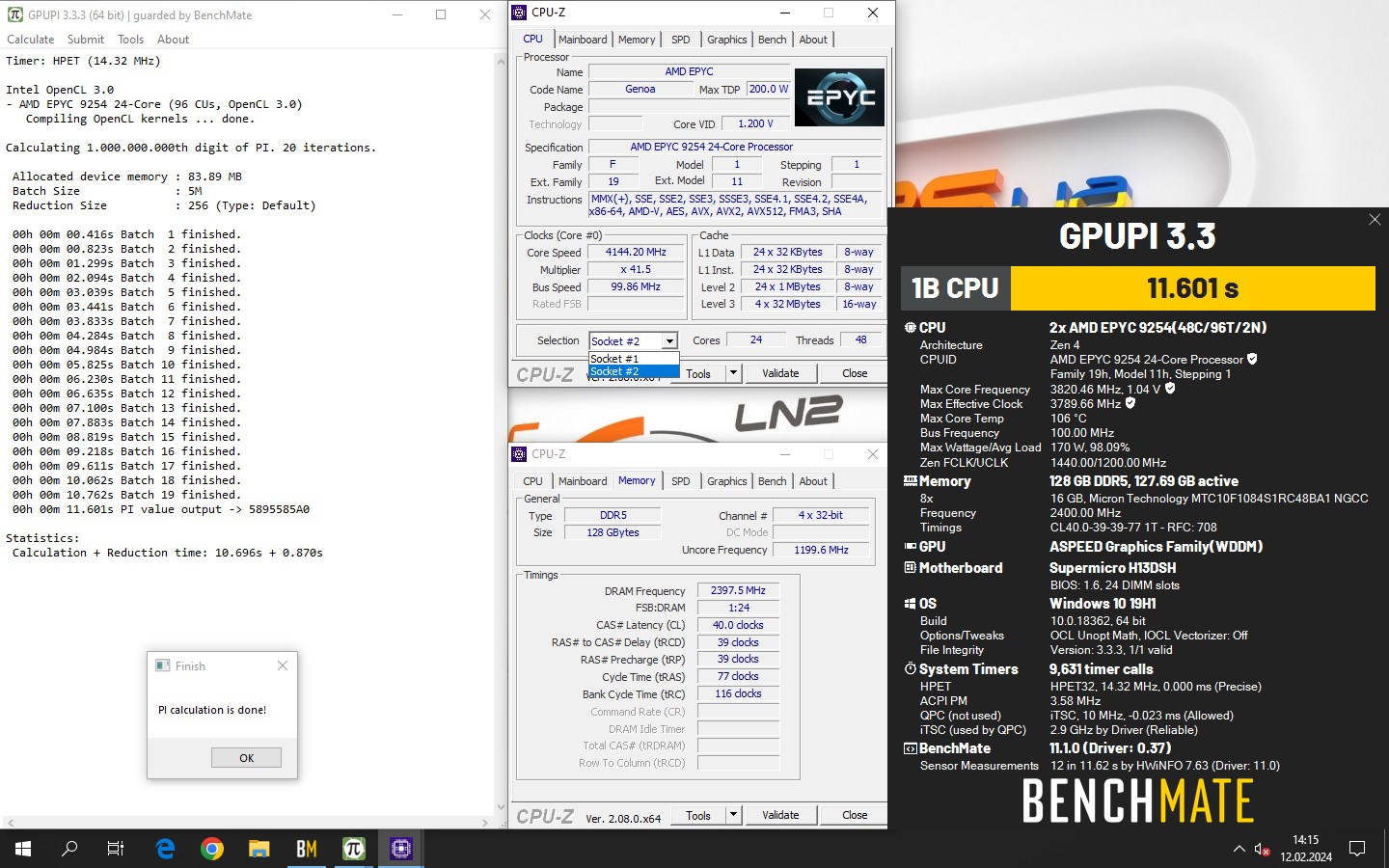Launch Microsoft Edge from the taskbar

click(166, 849)
